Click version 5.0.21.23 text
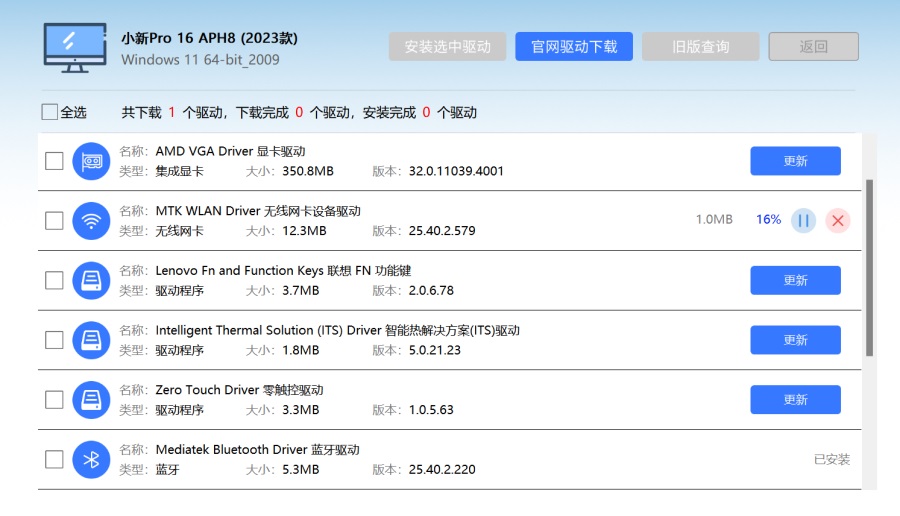Viewport: 900px width, 516px height. [x=435, y=350]
